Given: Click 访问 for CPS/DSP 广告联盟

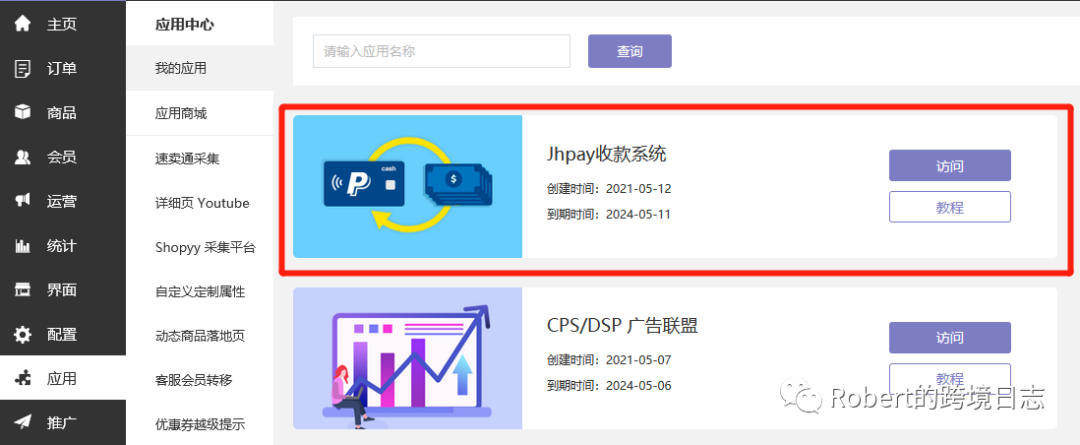Looking at the screenshot, I should coord(950,338).
